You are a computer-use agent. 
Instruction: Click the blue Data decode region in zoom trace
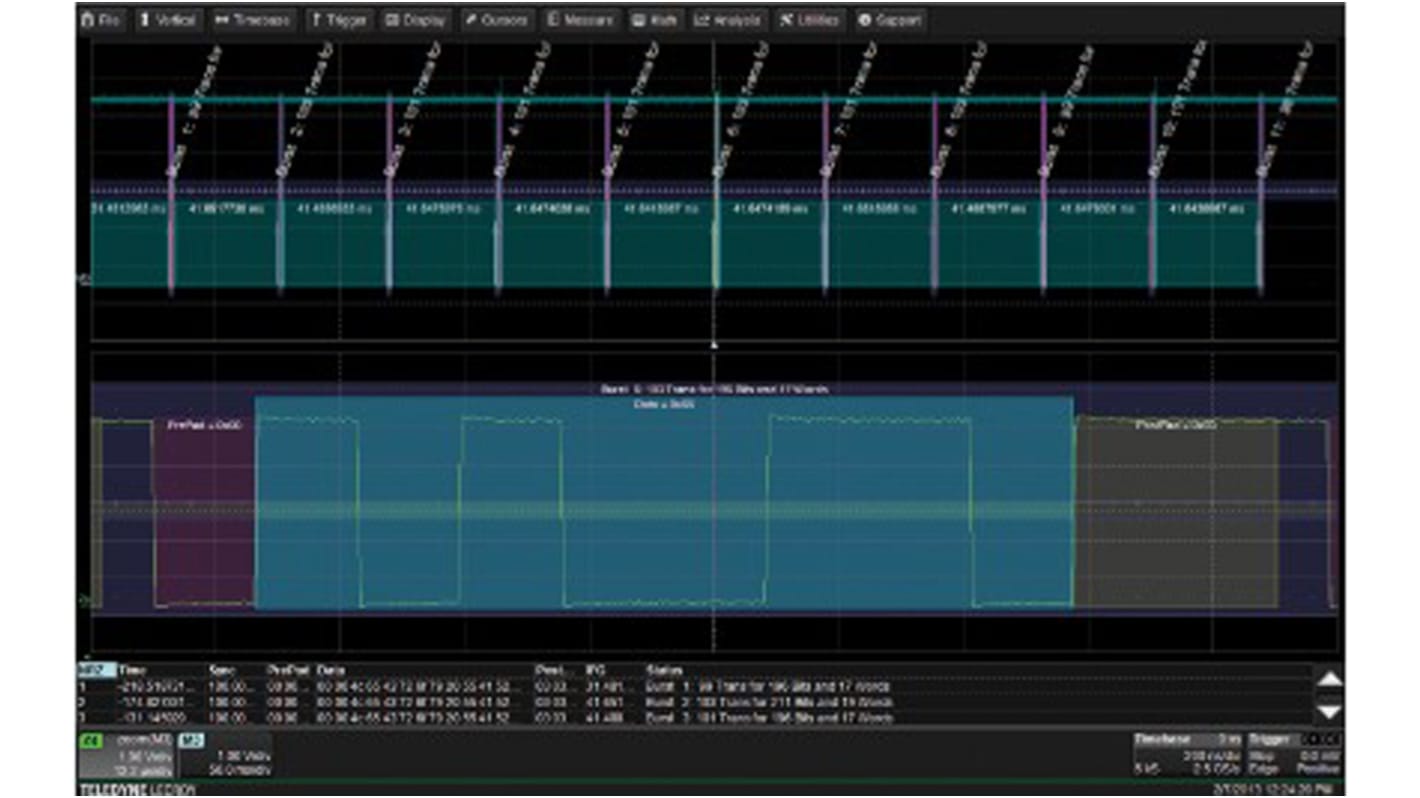(x=664, y=503)
